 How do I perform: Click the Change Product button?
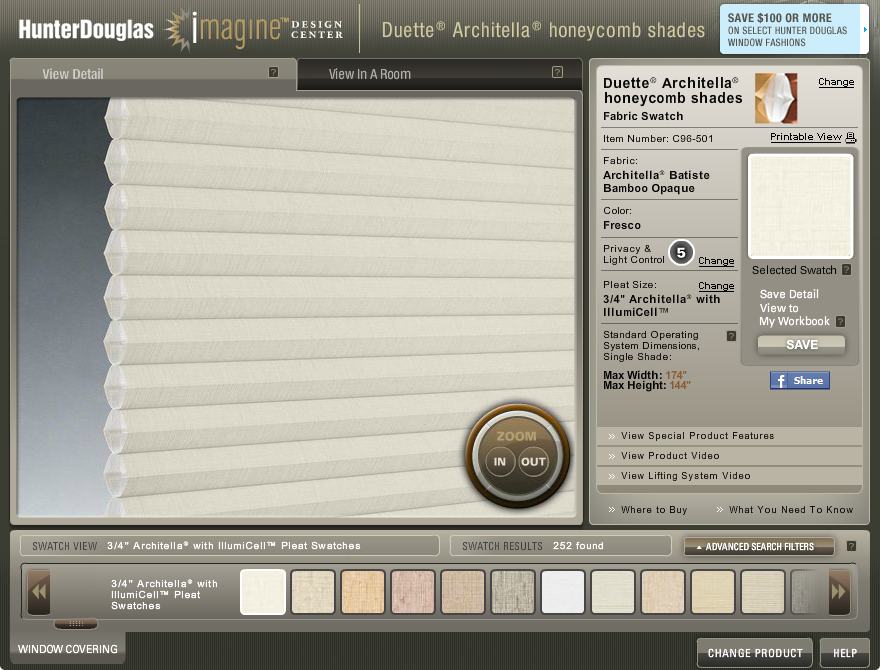(755, 653)
